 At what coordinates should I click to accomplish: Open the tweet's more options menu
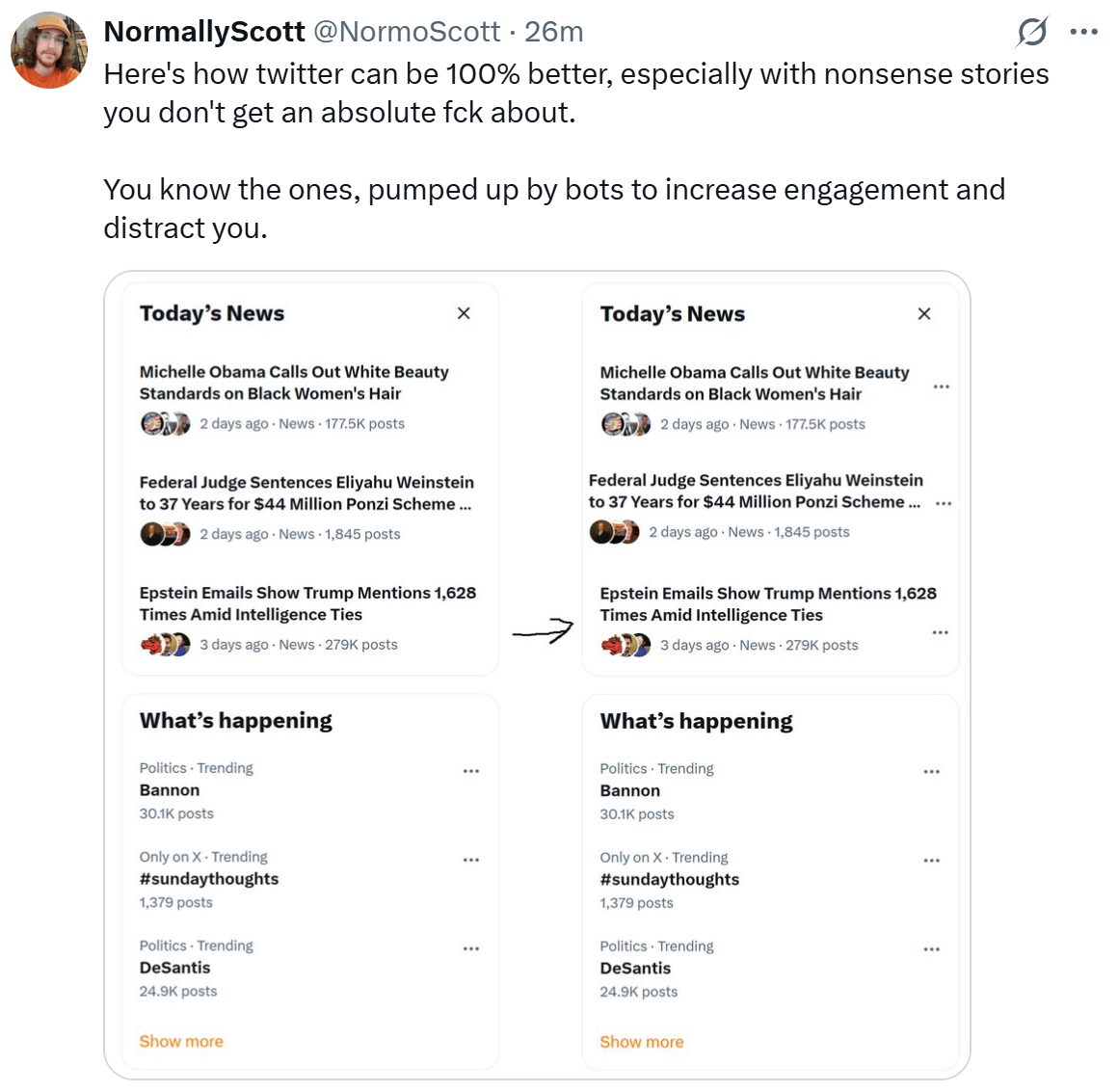1084,33
